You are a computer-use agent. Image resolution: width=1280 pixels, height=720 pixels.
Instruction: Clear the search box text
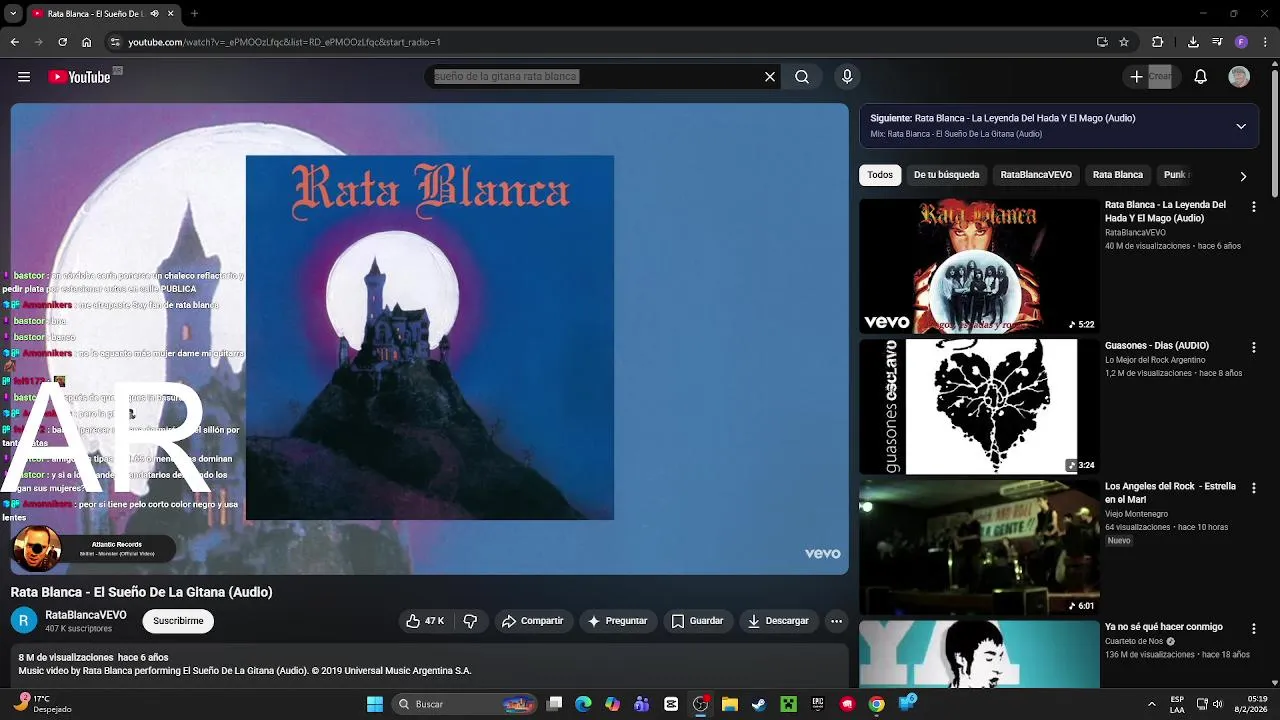click(x=770, y=77)
